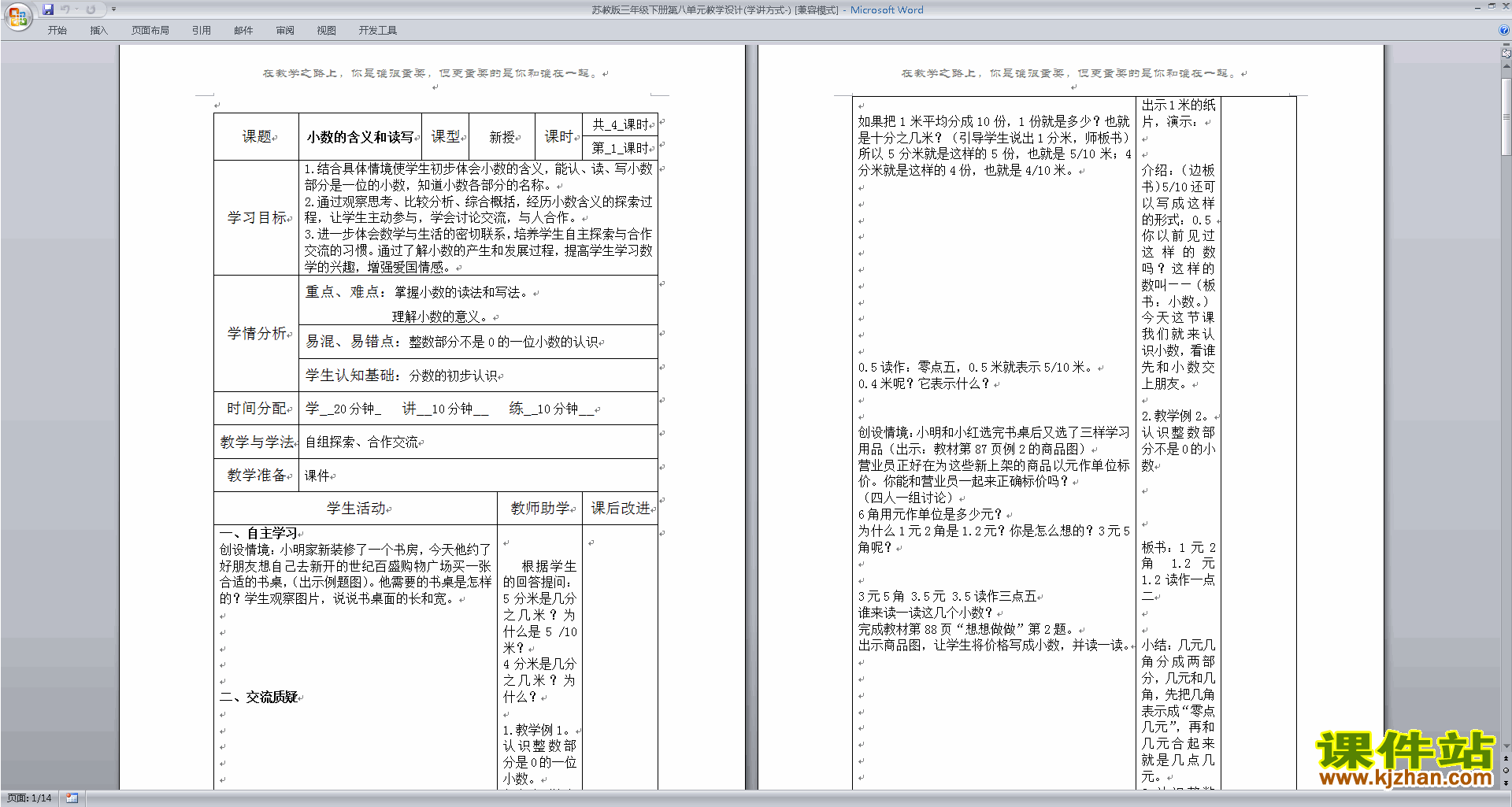Image resolution: width=1512 pixels, height=807 pixels.
Task: Click the 学情分析 row label
Action: tap(257, 334)
